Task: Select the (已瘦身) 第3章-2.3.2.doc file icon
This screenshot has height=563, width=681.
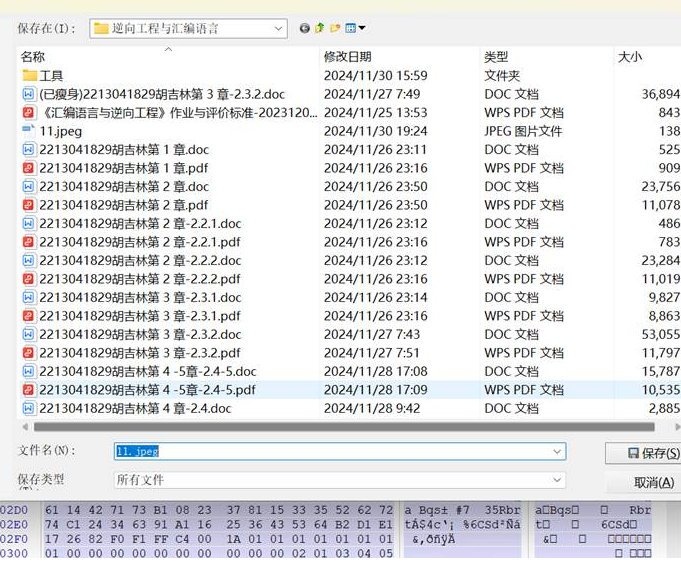Action: (x=28, y=94)
